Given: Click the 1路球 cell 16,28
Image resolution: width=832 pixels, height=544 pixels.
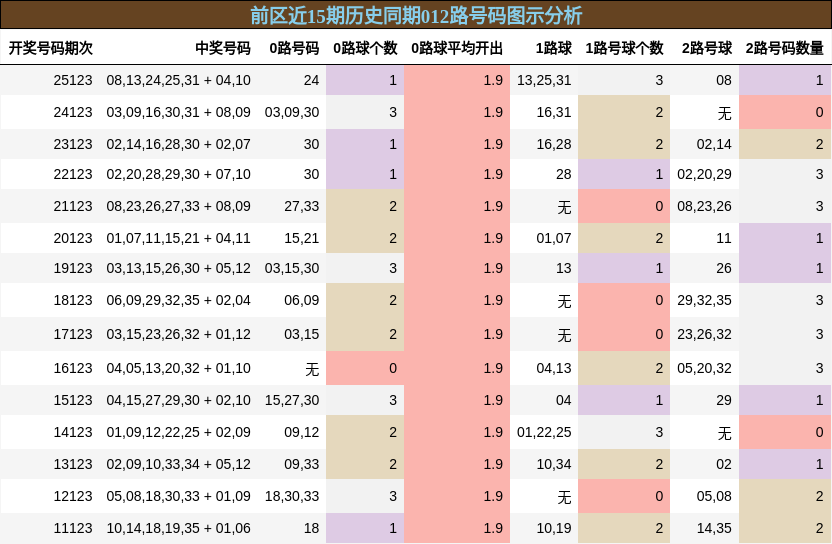Looking at the screenshot, I should point(553,144).
